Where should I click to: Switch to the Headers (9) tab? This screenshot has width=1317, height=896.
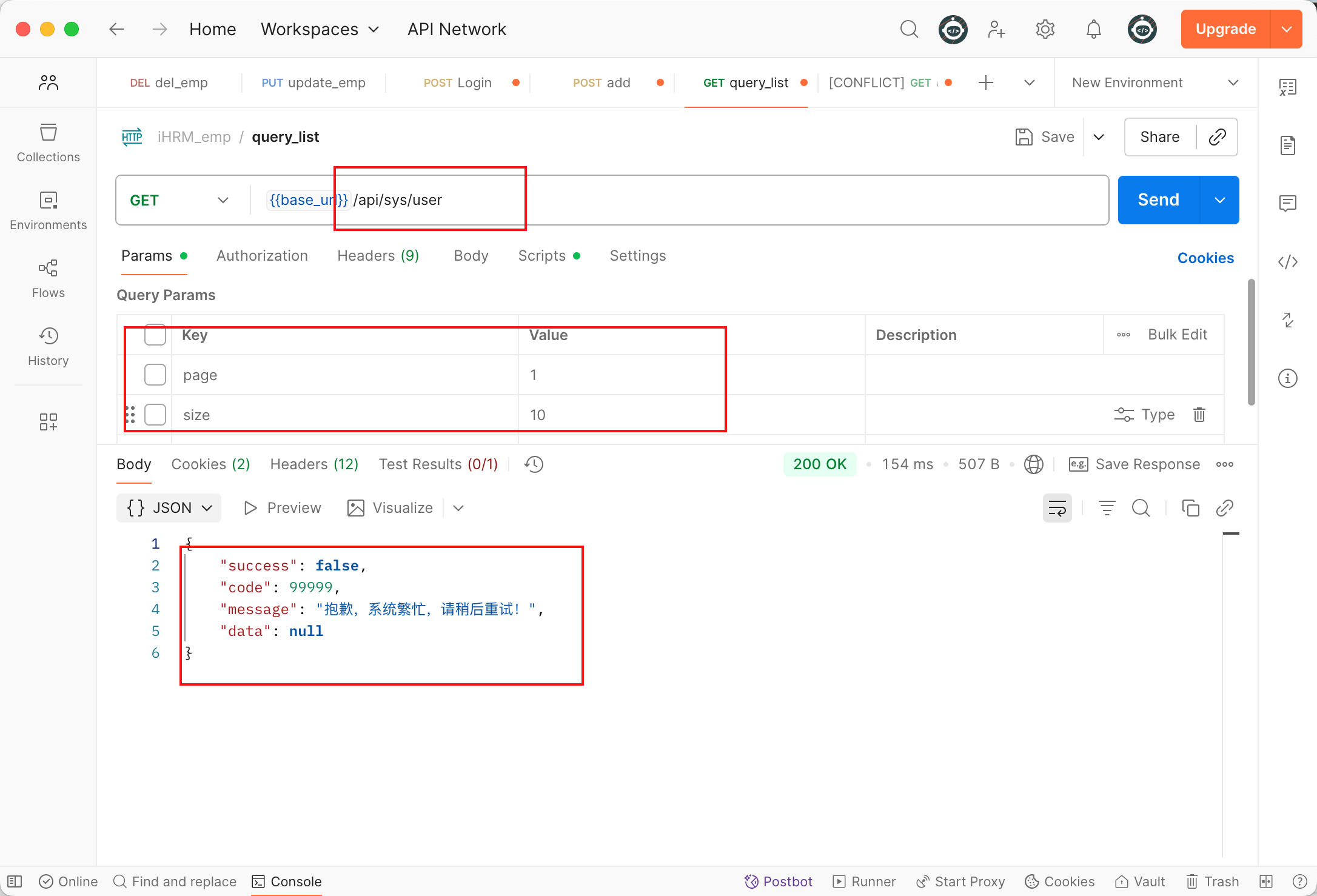point(378,256)
